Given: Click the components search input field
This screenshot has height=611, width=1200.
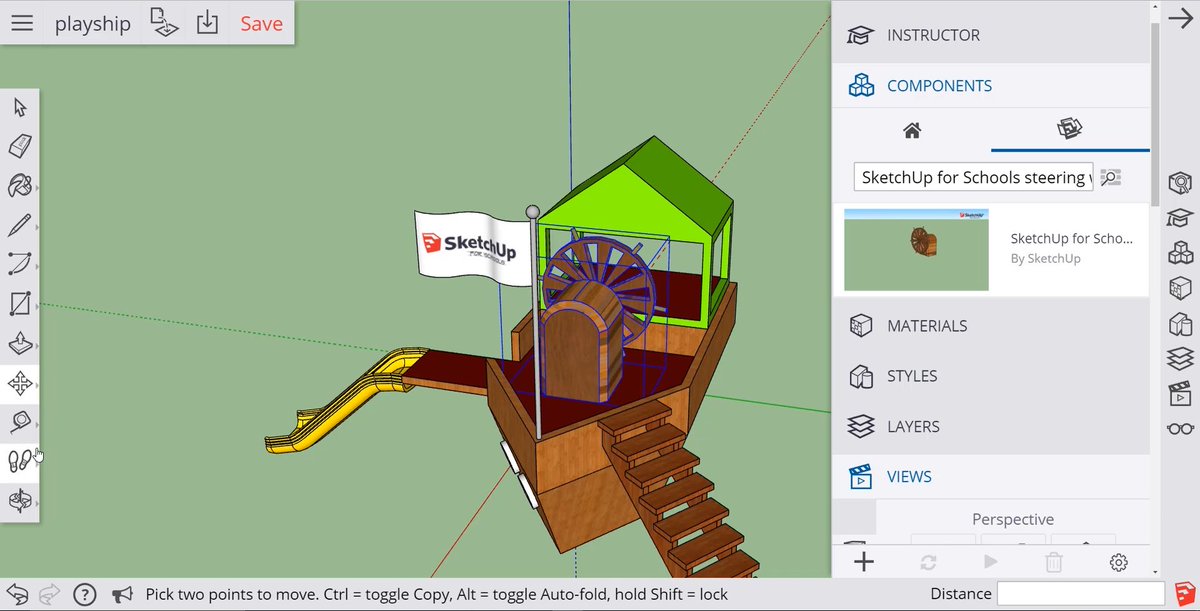Looking at the screenshot, I should click(x=973, y=177).
